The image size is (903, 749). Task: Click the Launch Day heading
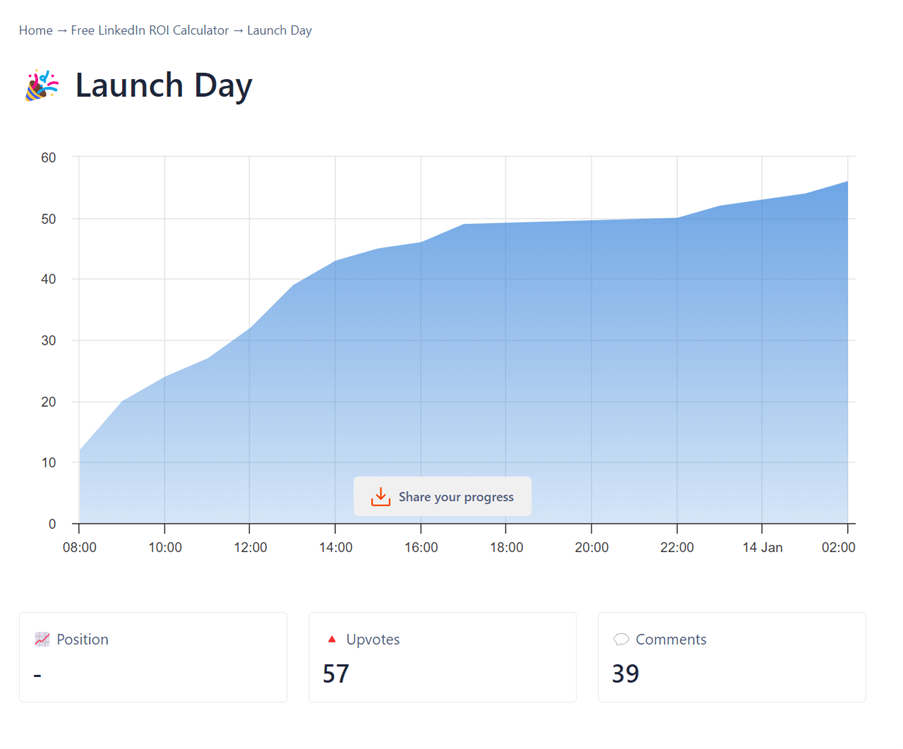[164, 86]
